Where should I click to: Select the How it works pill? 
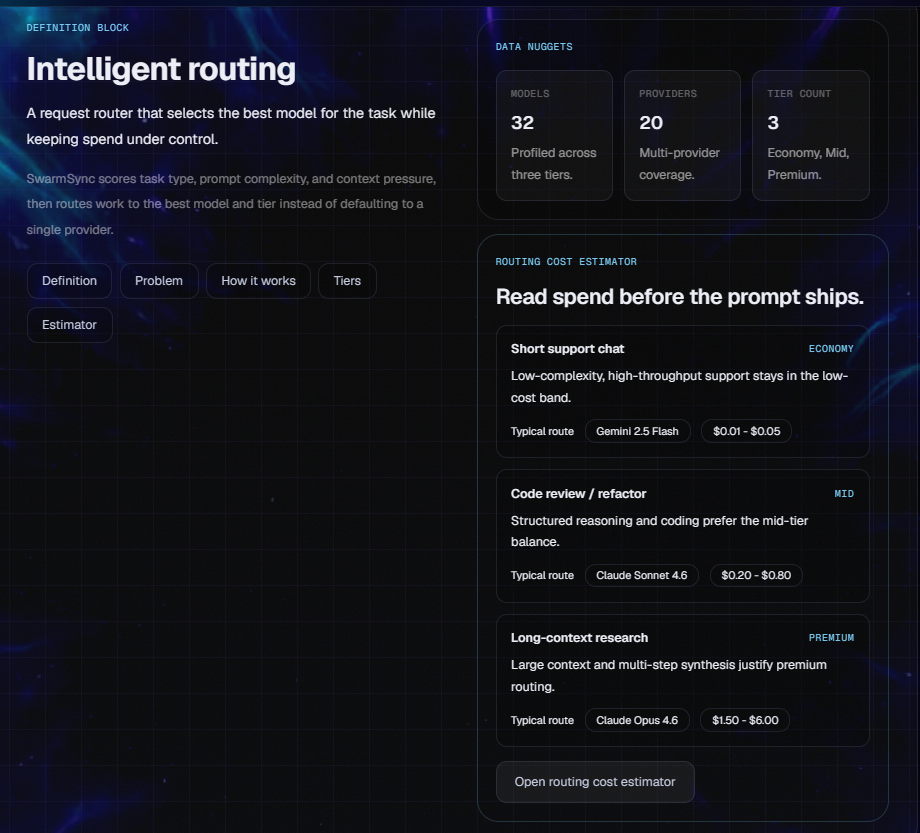pos(258,281)
